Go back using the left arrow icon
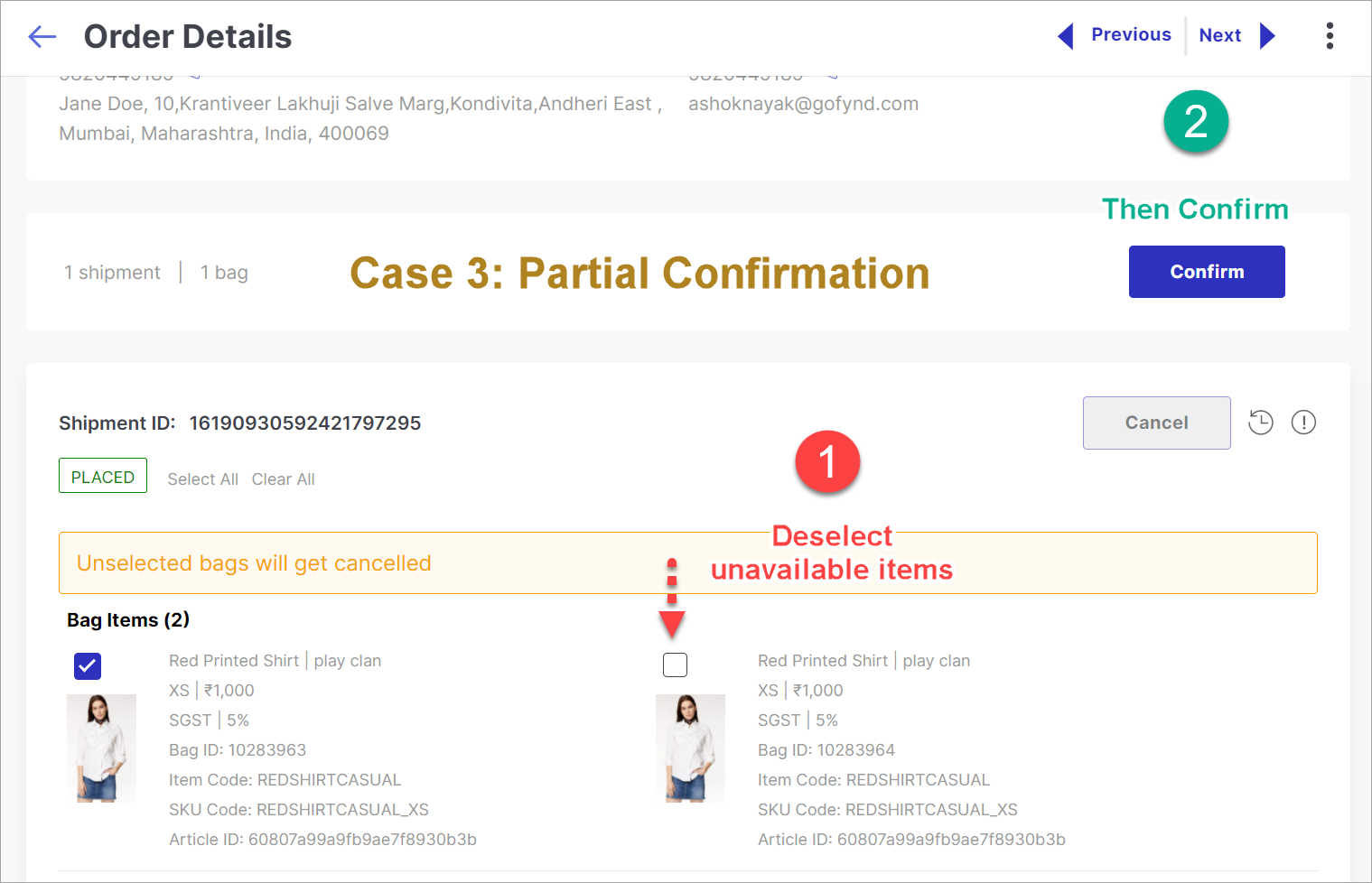 (42, 37)
